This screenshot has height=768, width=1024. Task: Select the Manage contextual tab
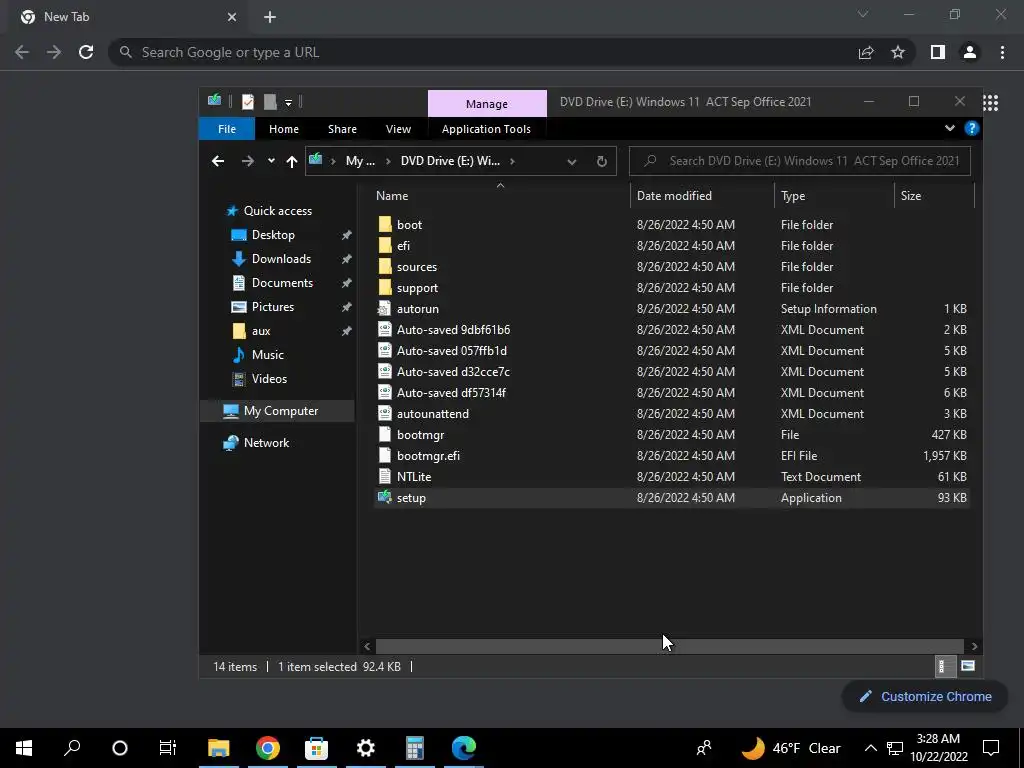tap(487, 104)
